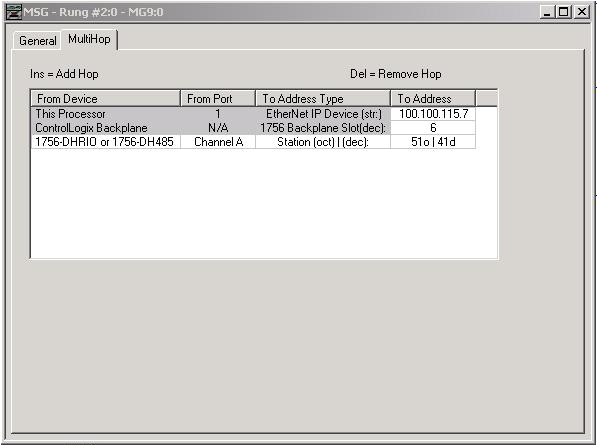Minimize the MSG dialog window
Screen dimensions: 598x446
tap(547, 12)
